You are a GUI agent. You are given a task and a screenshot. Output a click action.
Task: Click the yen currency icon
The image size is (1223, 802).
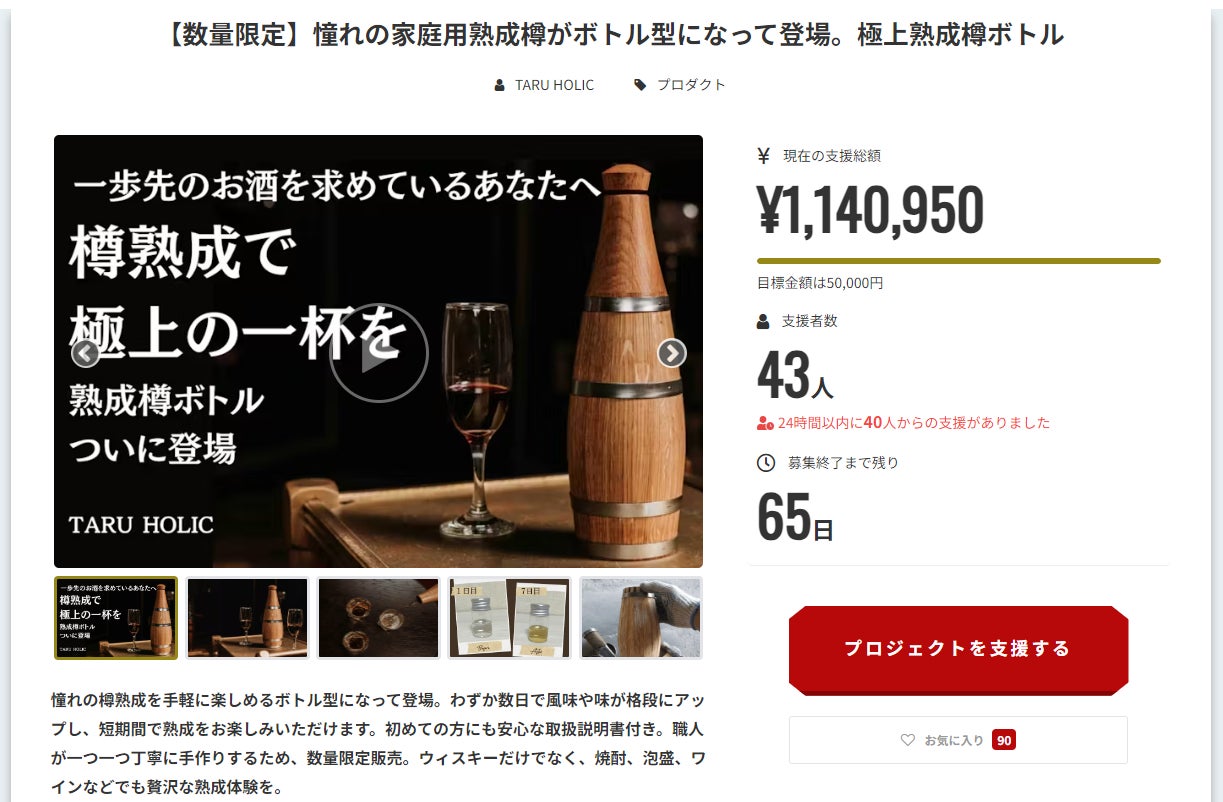[764, 155]
